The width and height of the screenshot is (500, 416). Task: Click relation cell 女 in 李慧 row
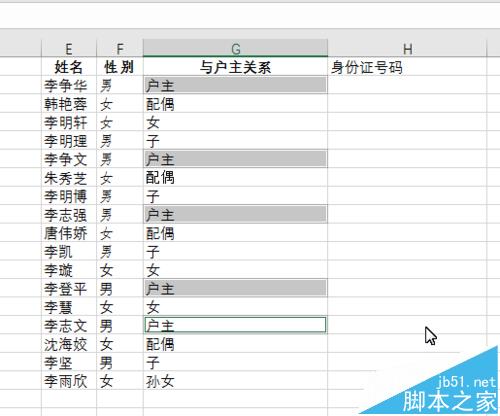click(x=235, y=307)
